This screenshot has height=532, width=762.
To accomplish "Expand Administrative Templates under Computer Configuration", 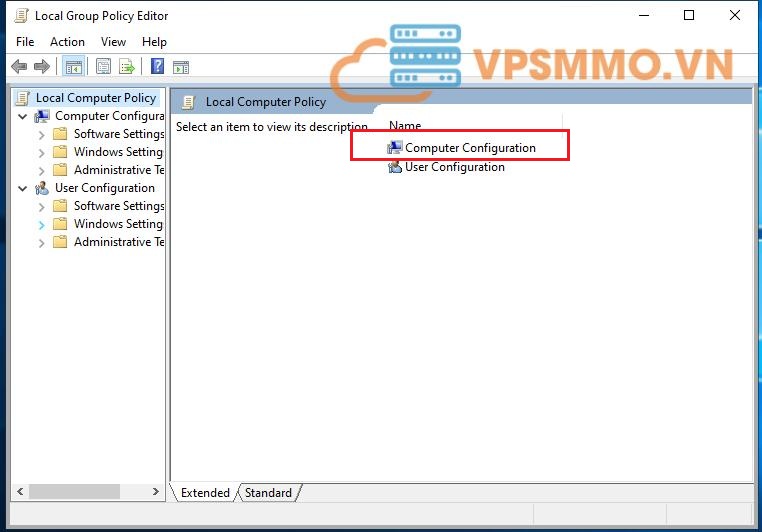I will click(x=41, y=170).
